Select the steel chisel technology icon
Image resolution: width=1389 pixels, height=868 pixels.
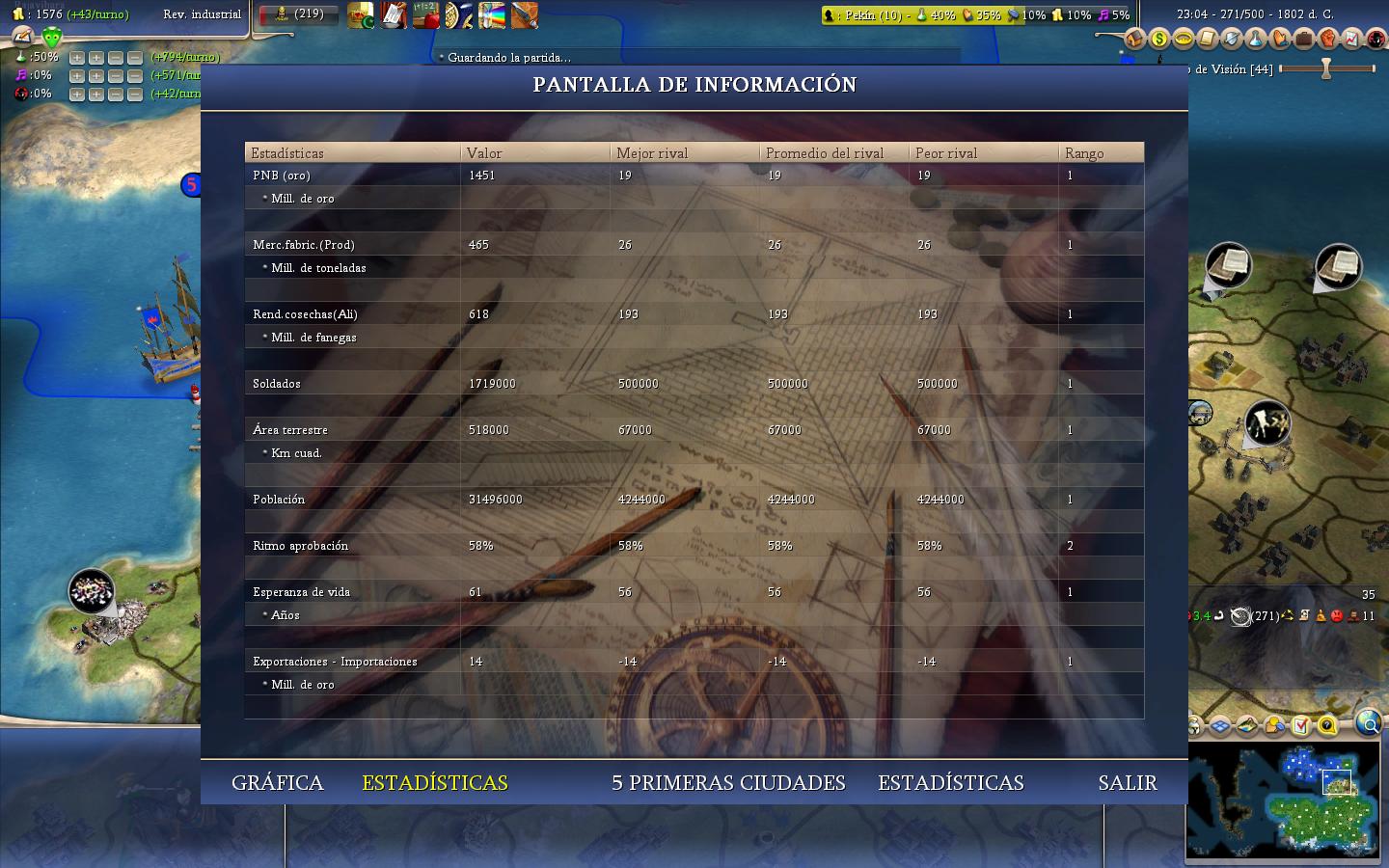[525, 15]
